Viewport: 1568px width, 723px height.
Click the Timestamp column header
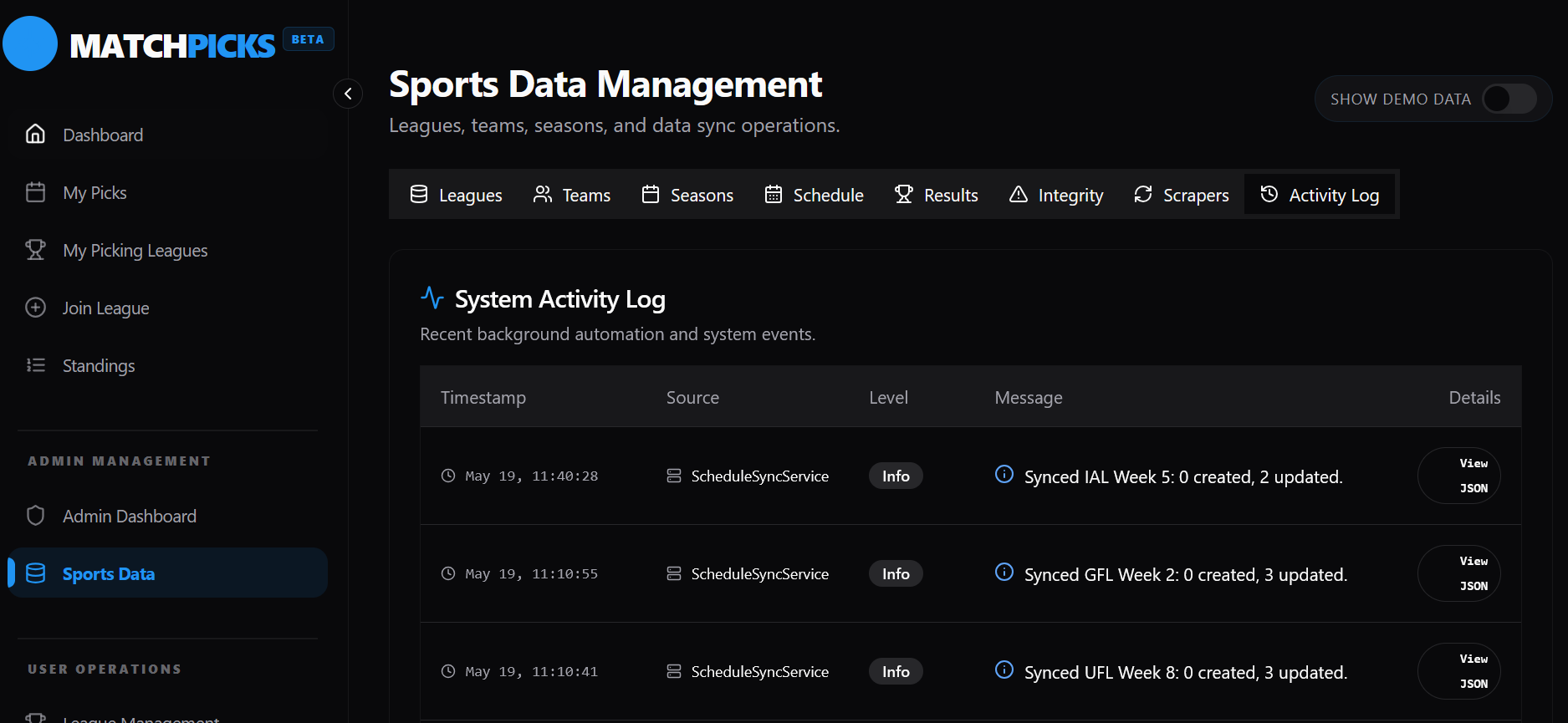click(483, 398)
